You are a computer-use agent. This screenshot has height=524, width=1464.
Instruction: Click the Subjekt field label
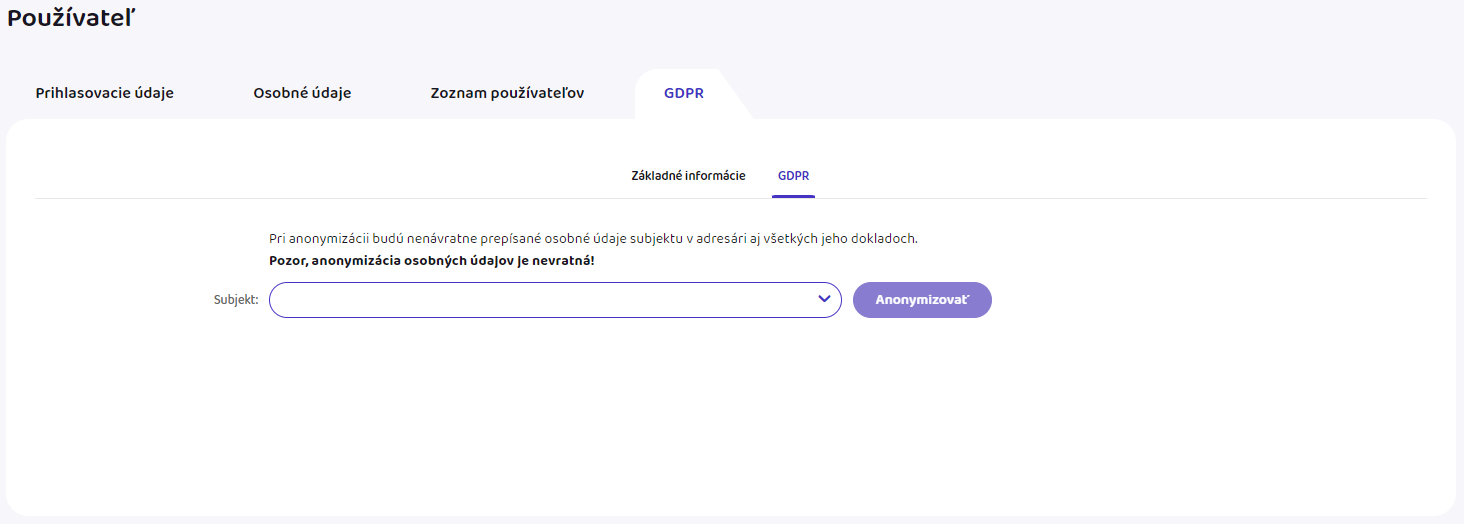coord(236,300)
